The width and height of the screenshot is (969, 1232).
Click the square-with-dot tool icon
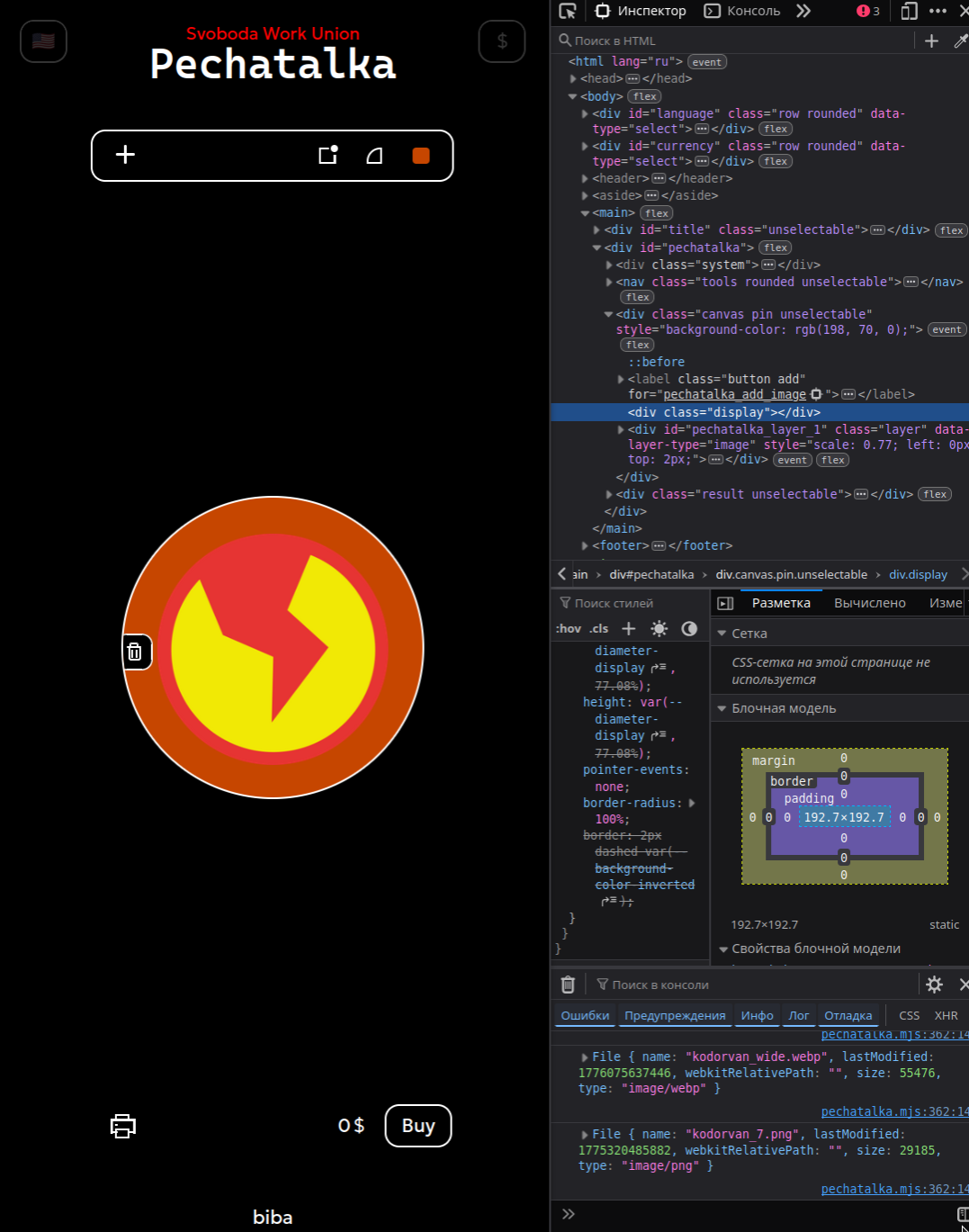tap(328, 155)
